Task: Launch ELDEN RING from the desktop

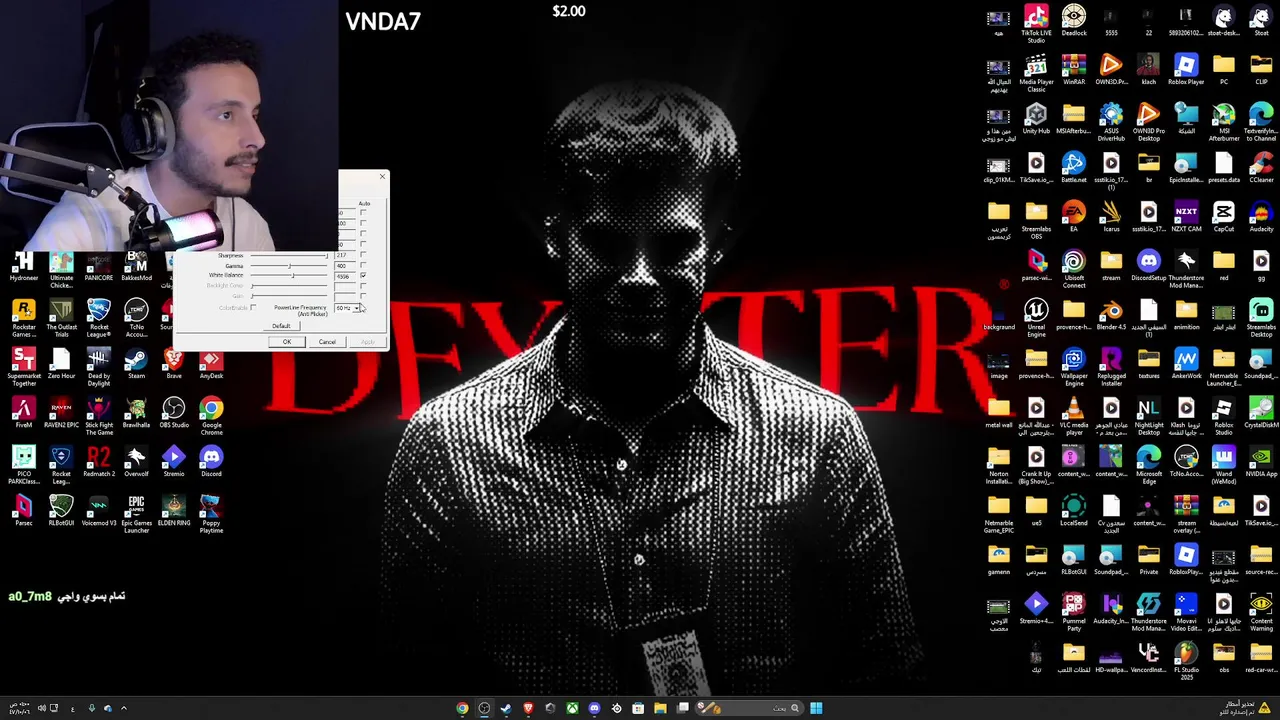Action: point(174,511)
